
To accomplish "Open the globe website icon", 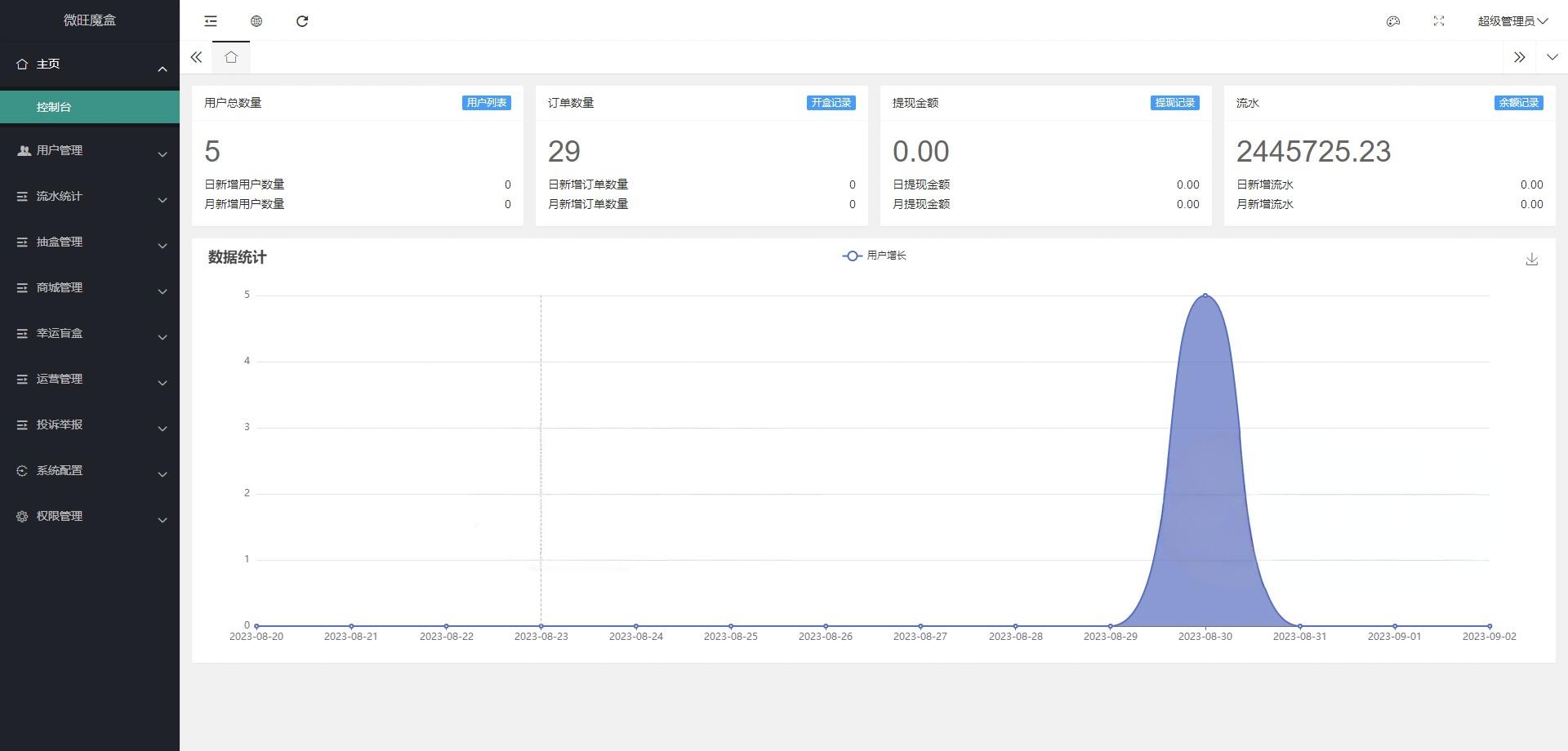I will (x=256, y=21).
